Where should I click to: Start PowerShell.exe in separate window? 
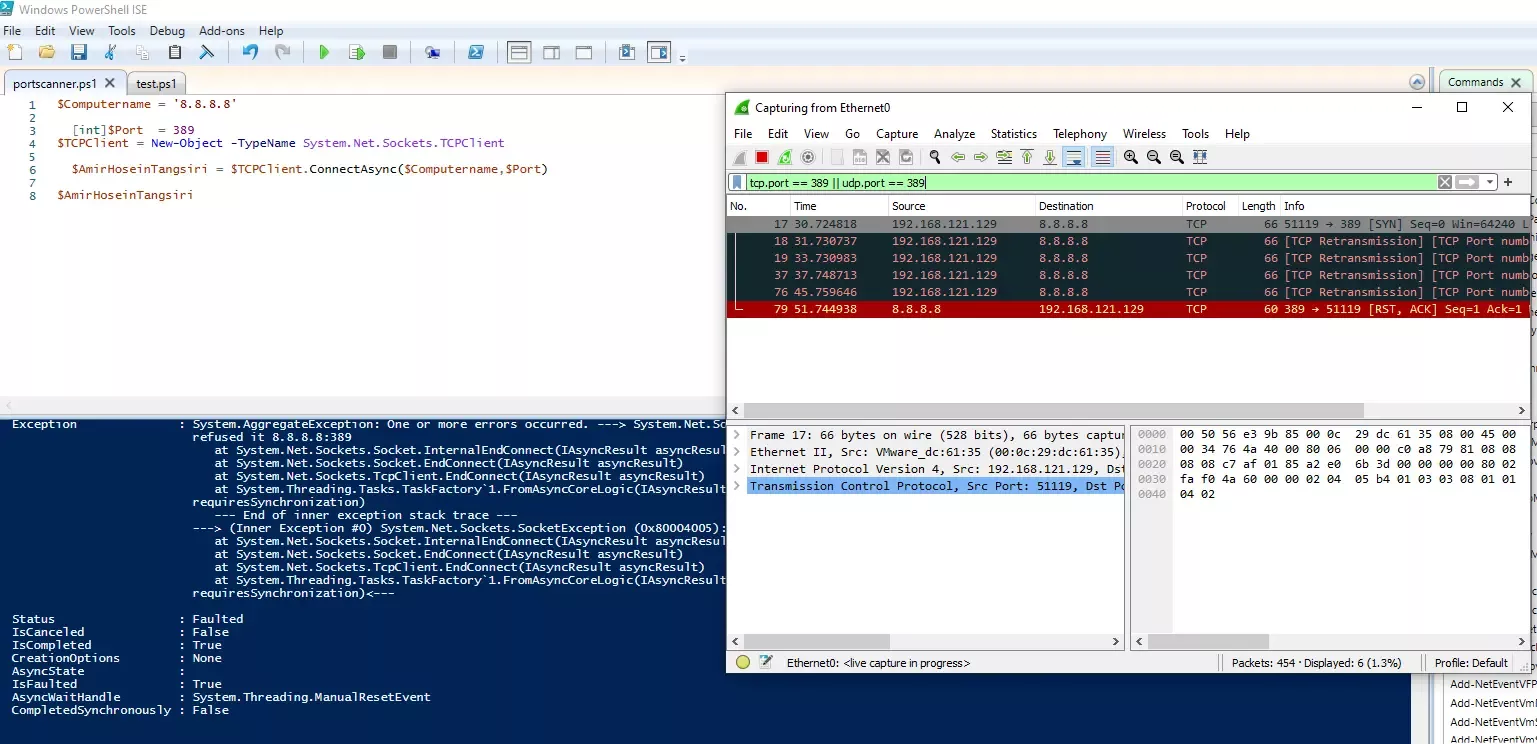pos(476,52)
